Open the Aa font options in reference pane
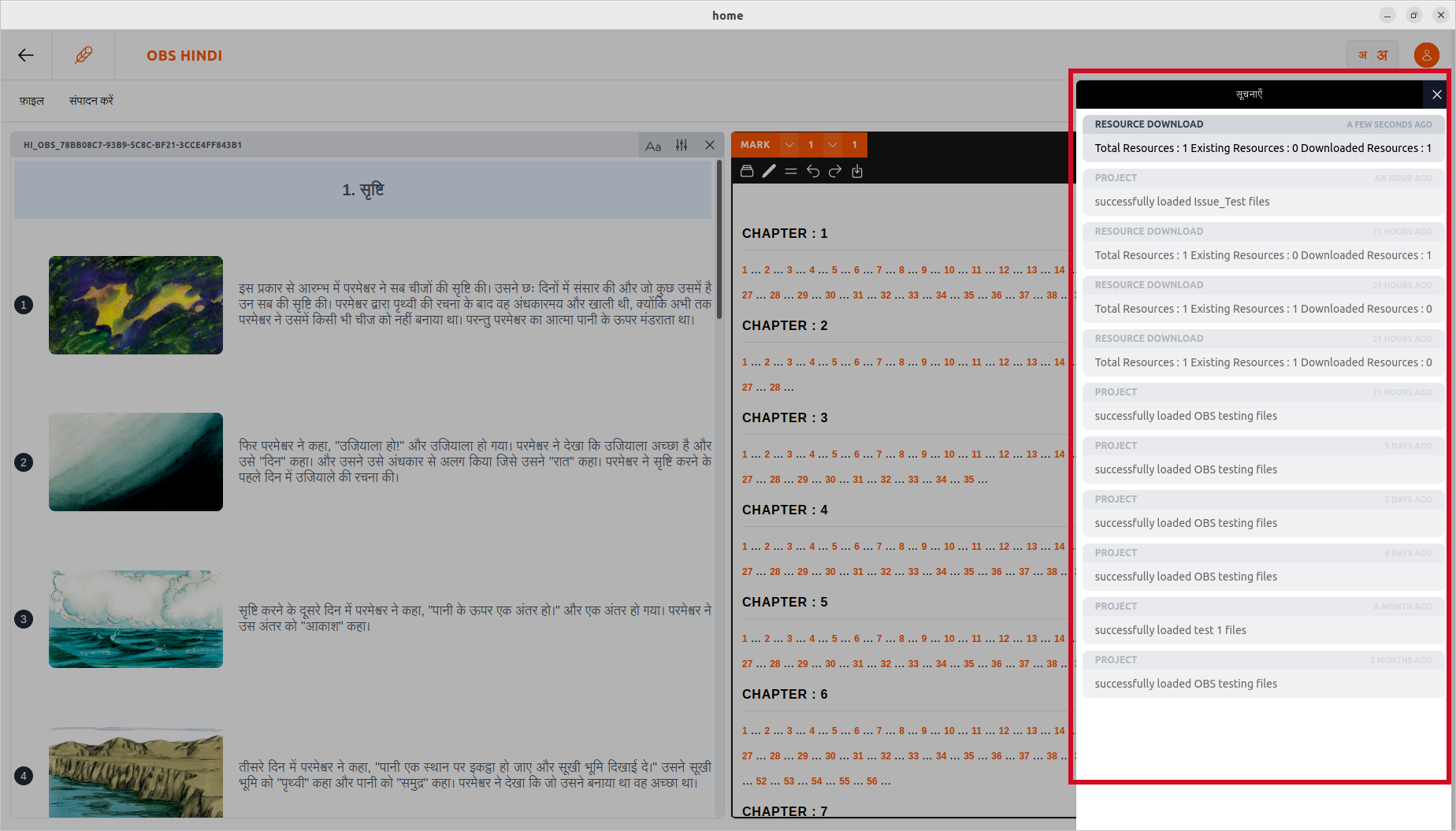1456x831 pixels. [653, 145]
